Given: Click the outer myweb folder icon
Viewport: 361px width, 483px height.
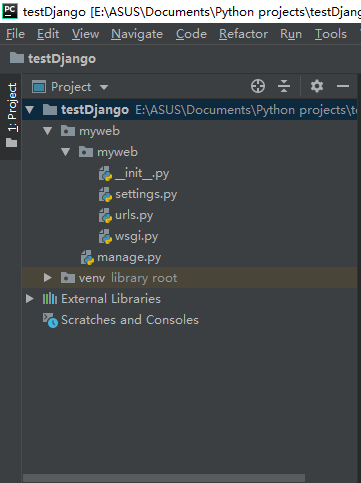Looking at the screenshot, I should tap(68, 131).
